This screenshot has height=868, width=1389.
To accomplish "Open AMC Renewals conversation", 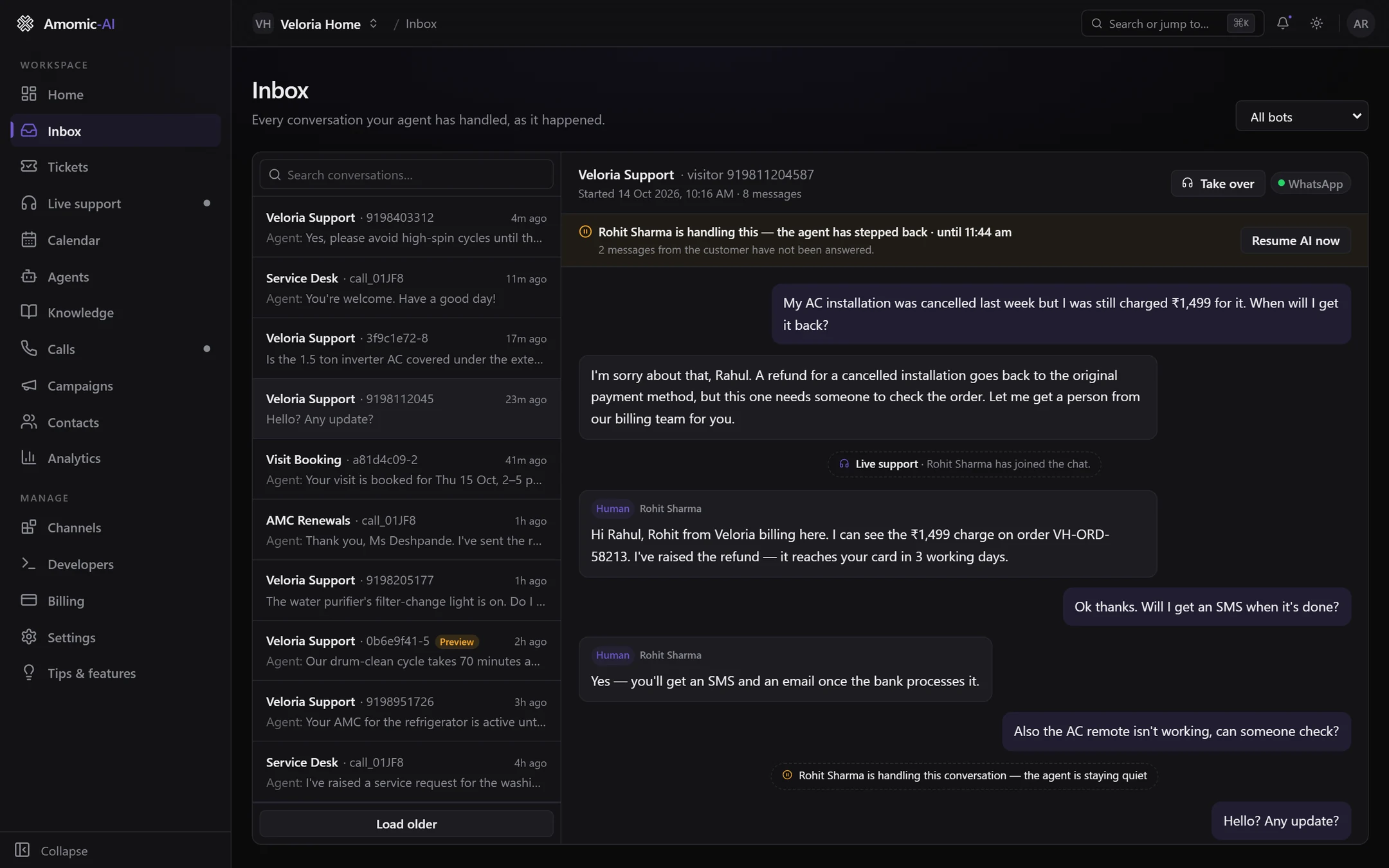I will point(406,530).
